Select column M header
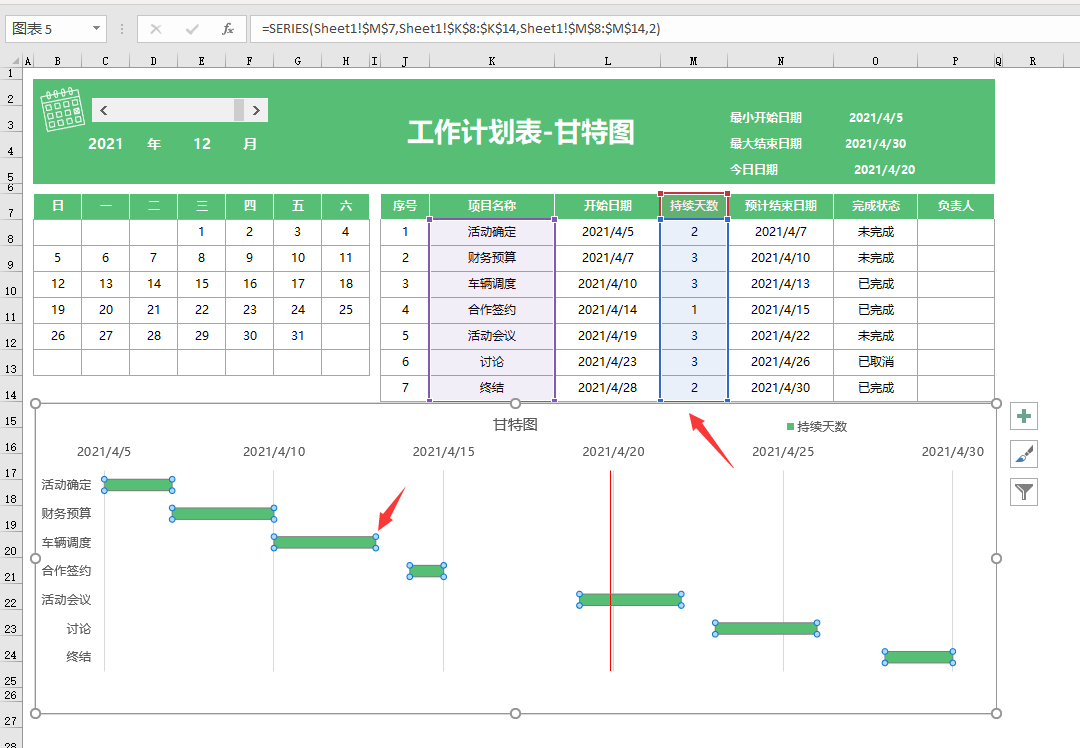Image resolution: width=1080 pixels, height=748 pixels. (694, 61)
